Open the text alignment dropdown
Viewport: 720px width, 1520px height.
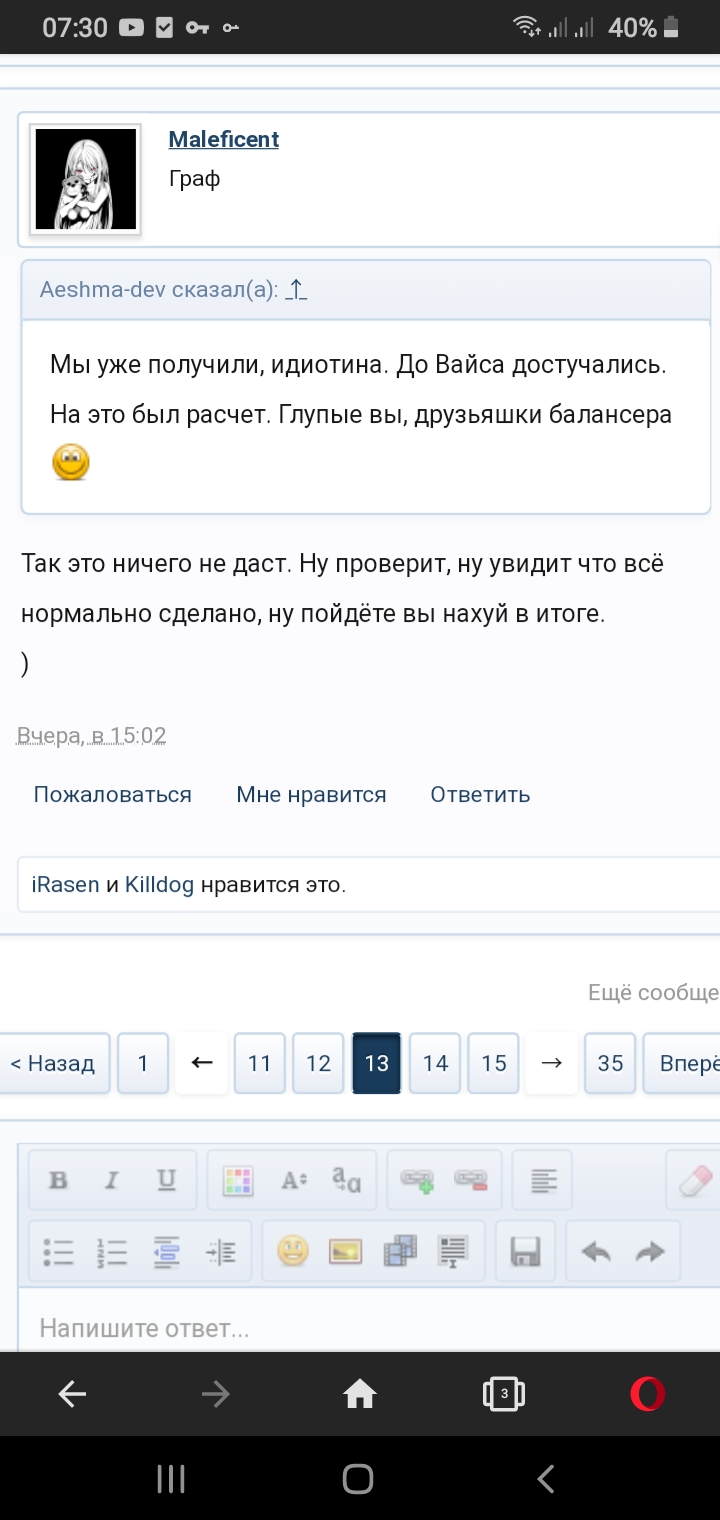tap(543, 1180)
